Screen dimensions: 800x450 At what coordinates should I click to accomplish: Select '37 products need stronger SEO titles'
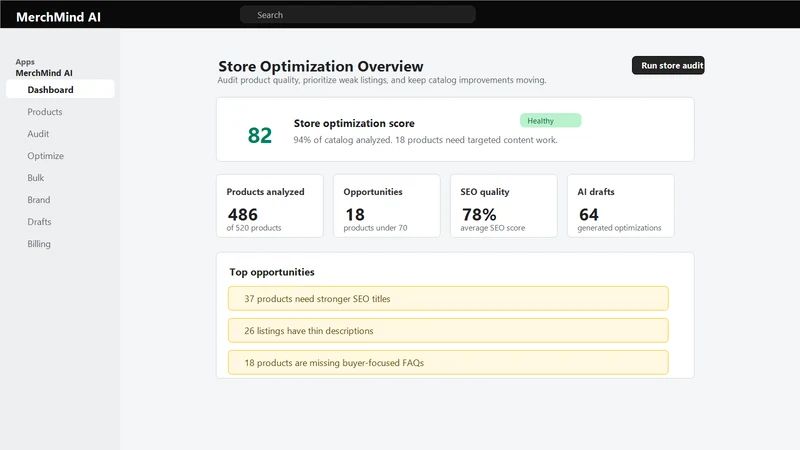[x=448, y=298]
